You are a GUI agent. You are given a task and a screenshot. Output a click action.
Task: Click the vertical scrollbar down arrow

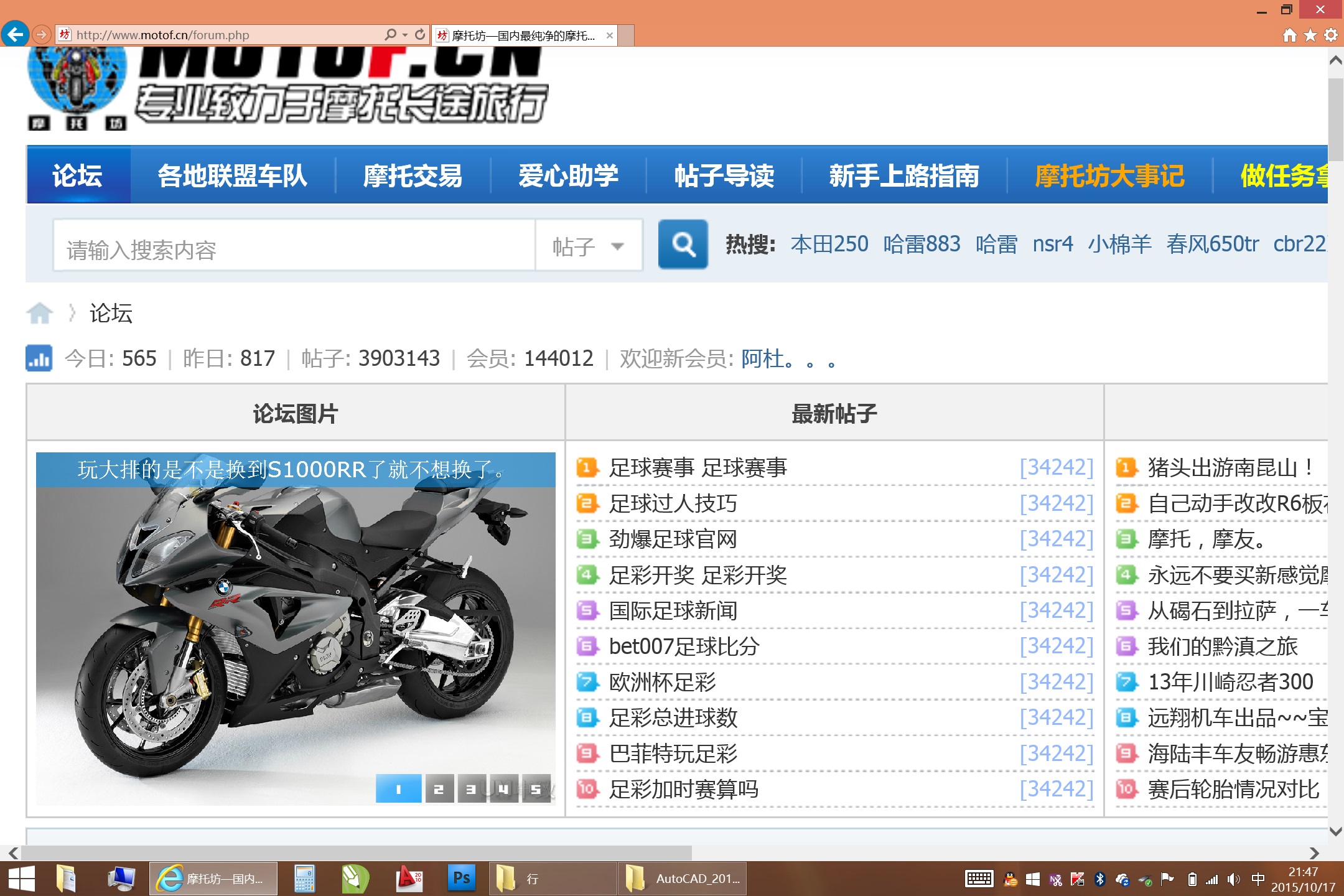tap(1335, 831)
